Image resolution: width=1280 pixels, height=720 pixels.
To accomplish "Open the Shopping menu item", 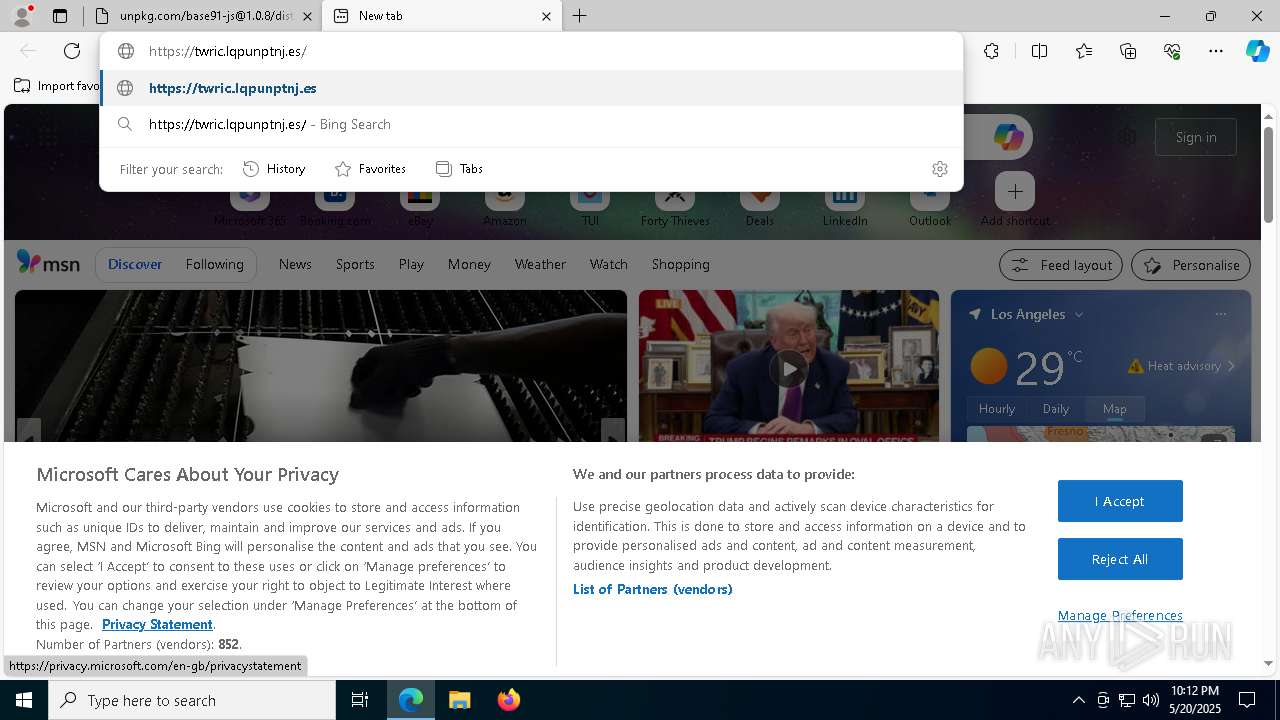I will (x=681, y=264).
